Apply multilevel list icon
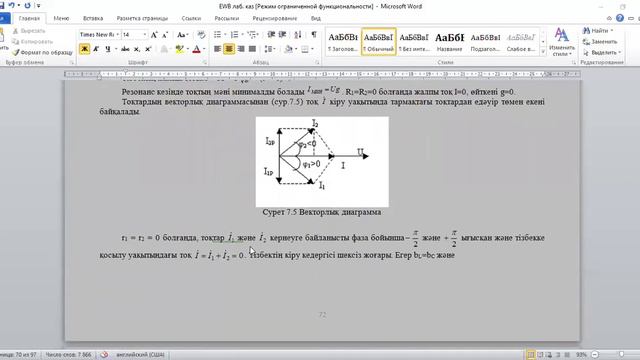Viewport: 640px width, 360px height. pos(251,35)
